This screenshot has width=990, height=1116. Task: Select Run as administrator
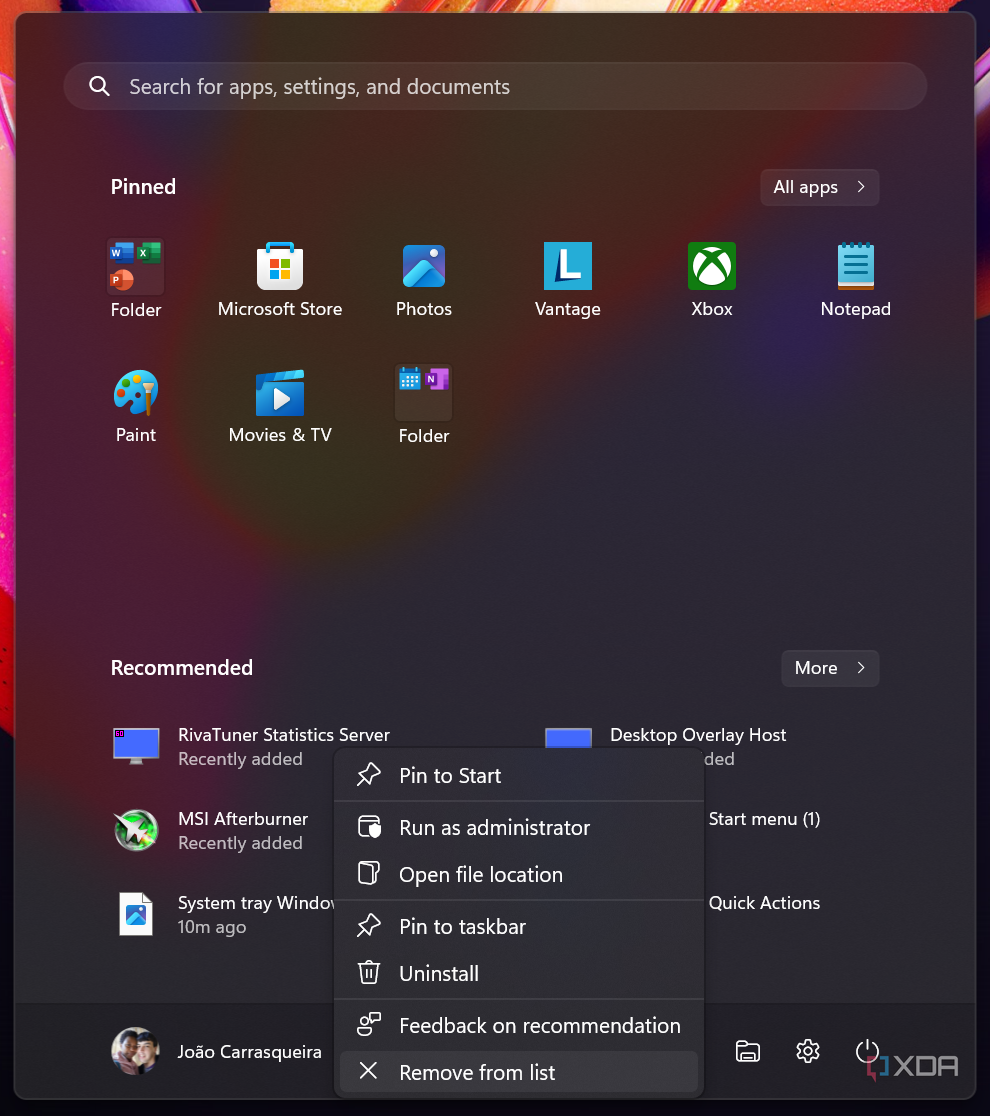pos(519,827)
